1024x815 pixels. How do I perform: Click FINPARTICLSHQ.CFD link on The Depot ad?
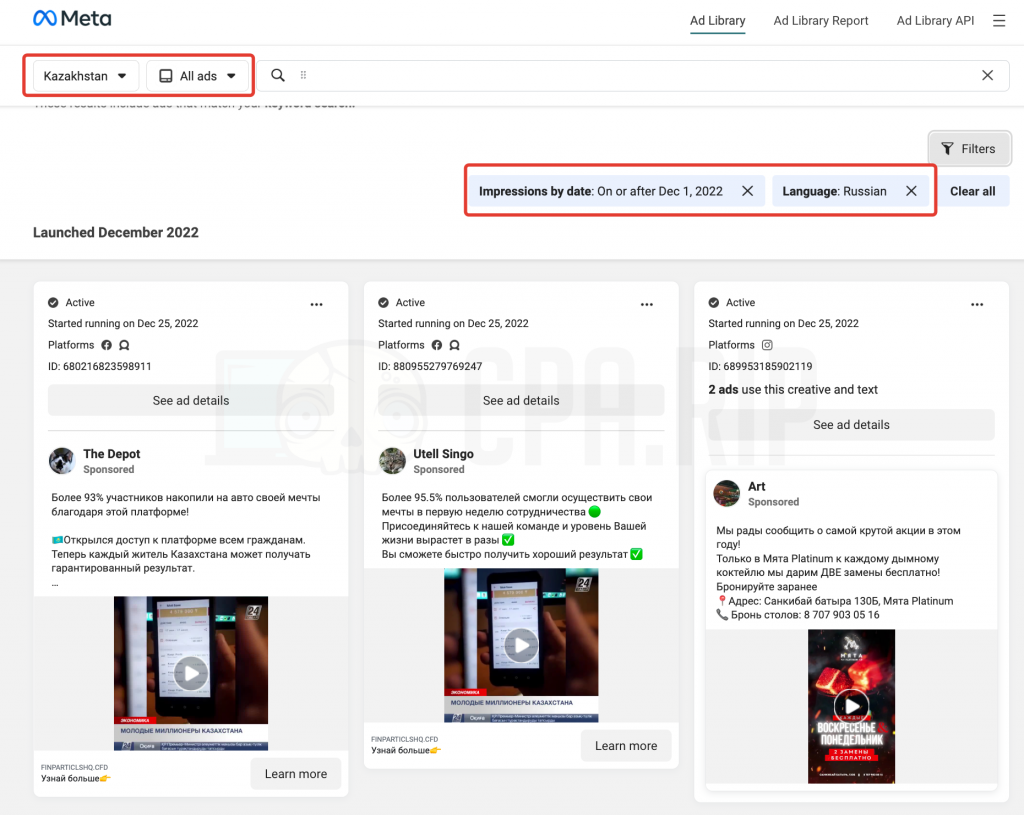[x=74, y=767]
